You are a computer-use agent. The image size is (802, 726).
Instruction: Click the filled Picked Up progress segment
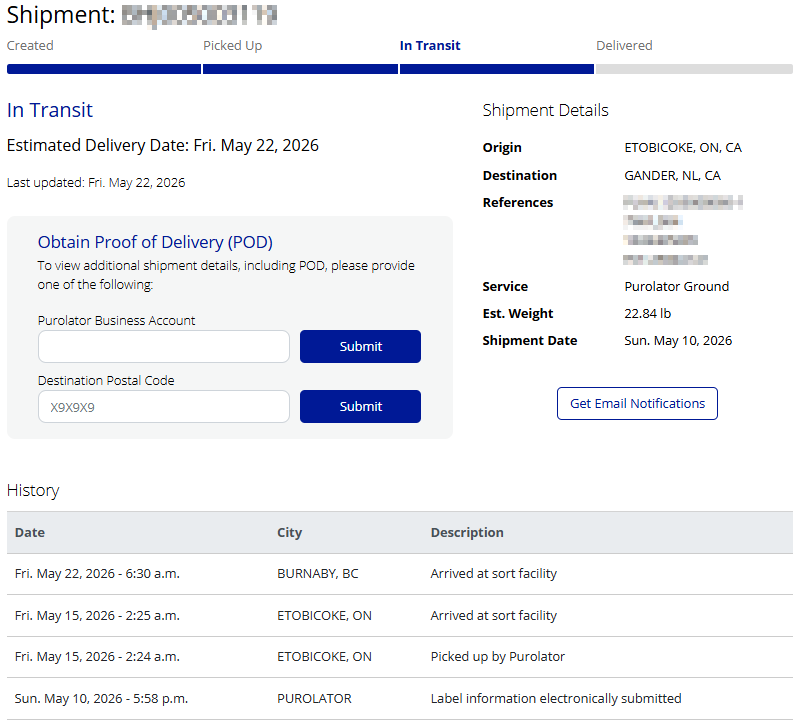point(300,69)
